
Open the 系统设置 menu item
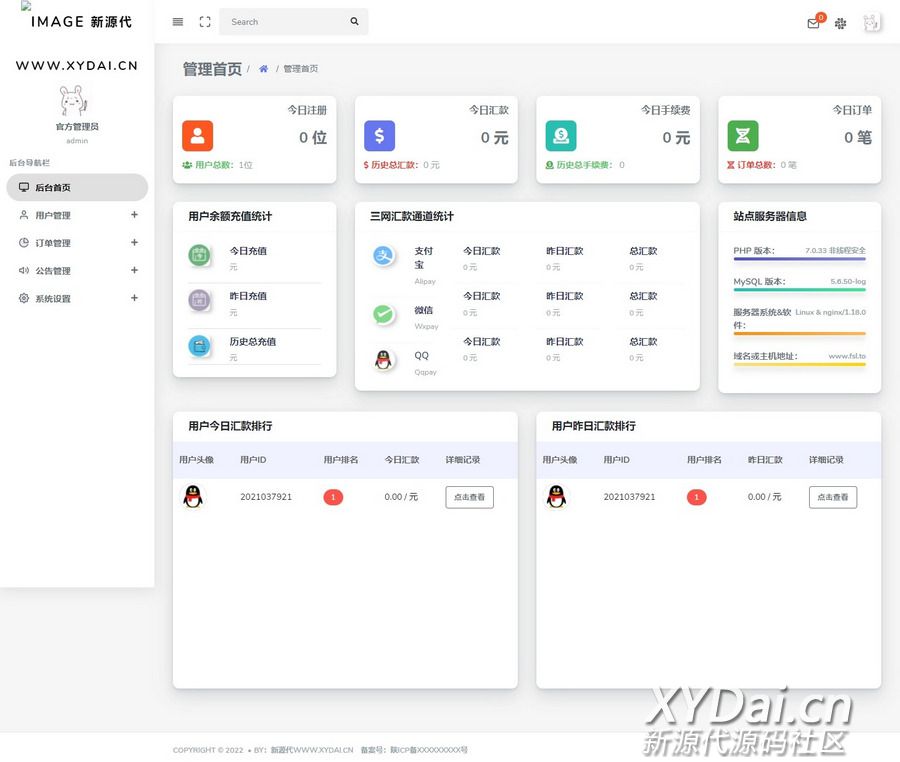pyautogui.click(x=77, y=298)
